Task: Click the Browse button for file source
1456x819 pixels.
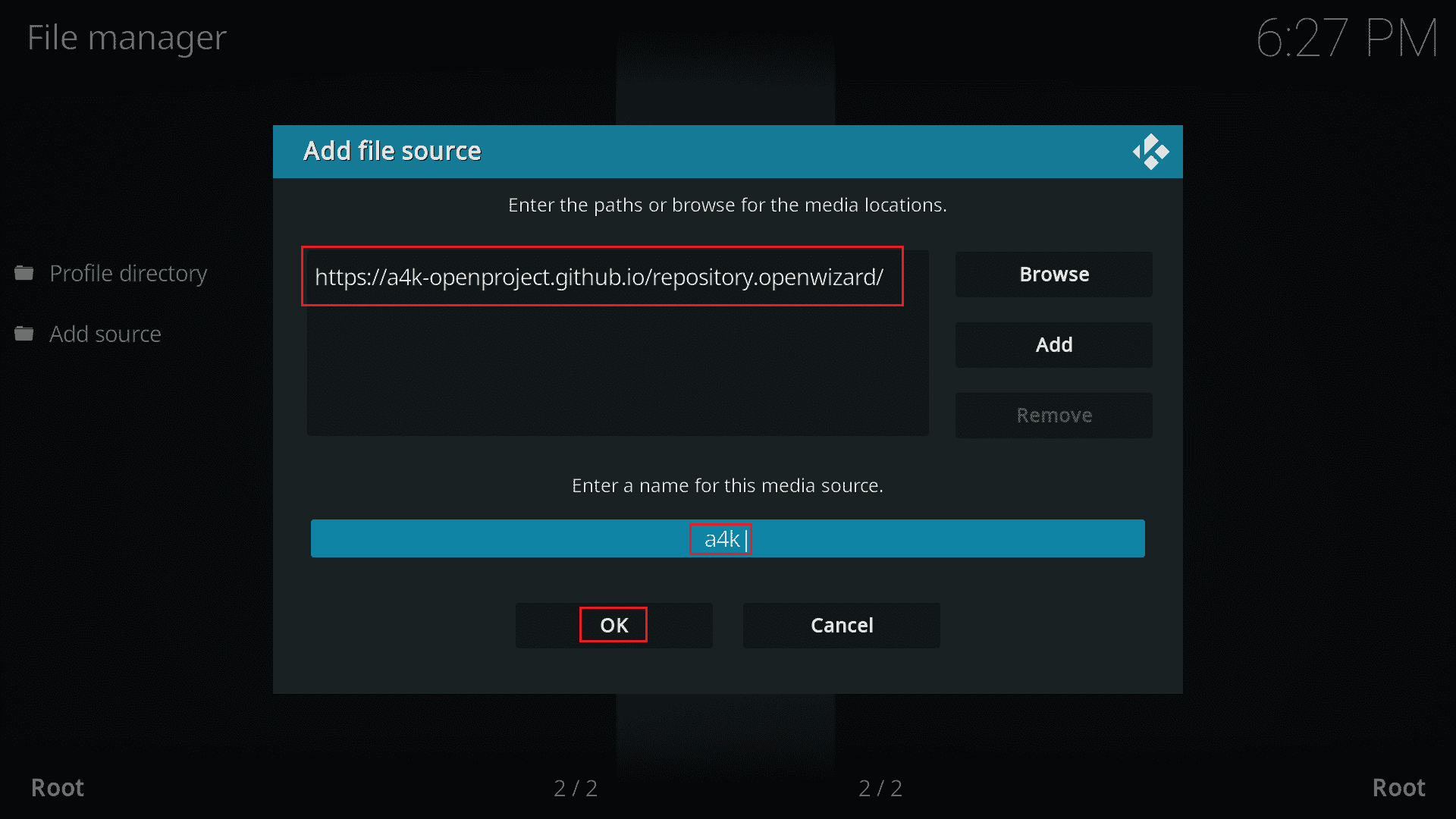Action: point(1053,274)
